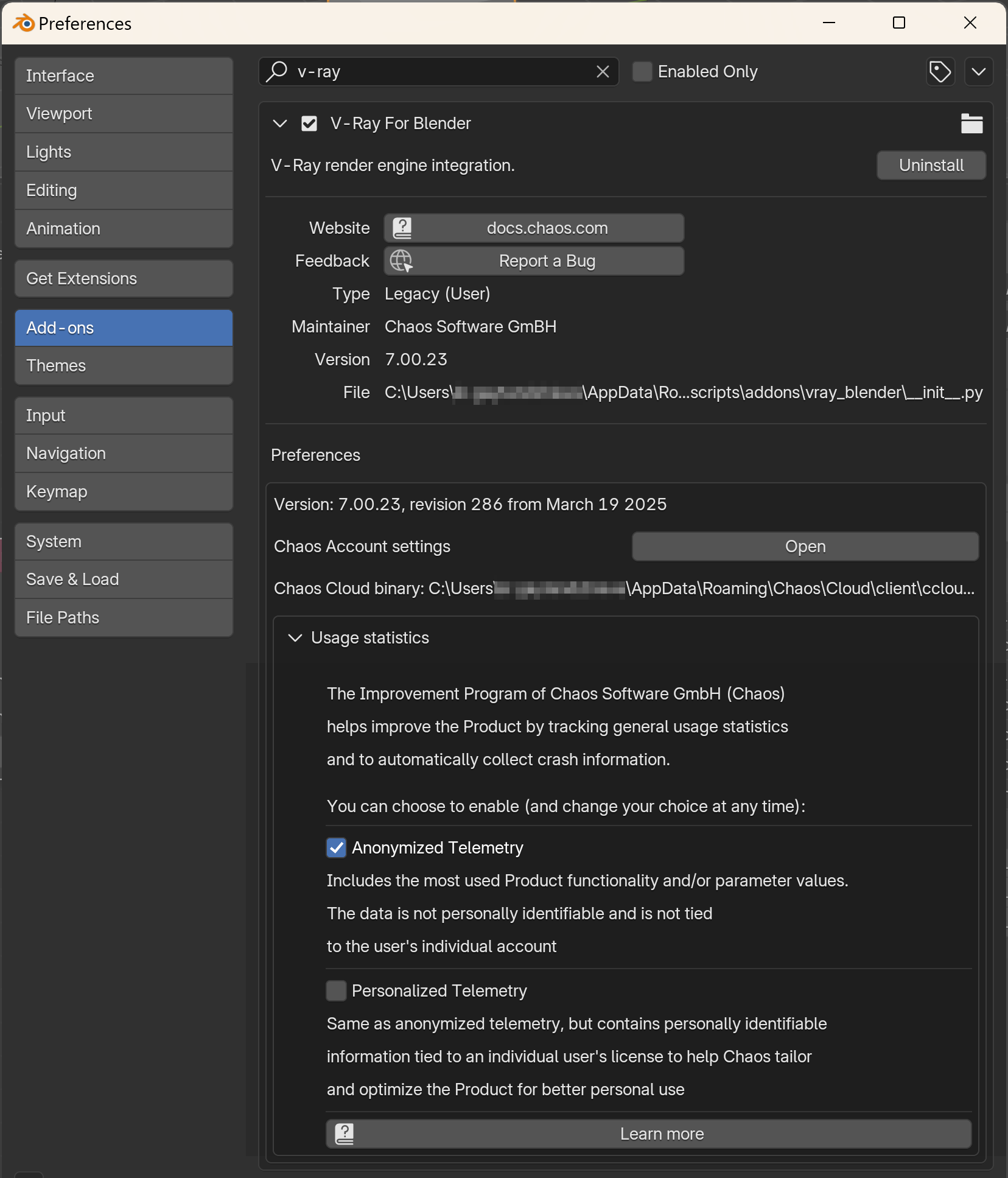Viewport: 1008px width, 1178px height.
Task: Go to the Navigation tab
Action: [x=124, y=454]
